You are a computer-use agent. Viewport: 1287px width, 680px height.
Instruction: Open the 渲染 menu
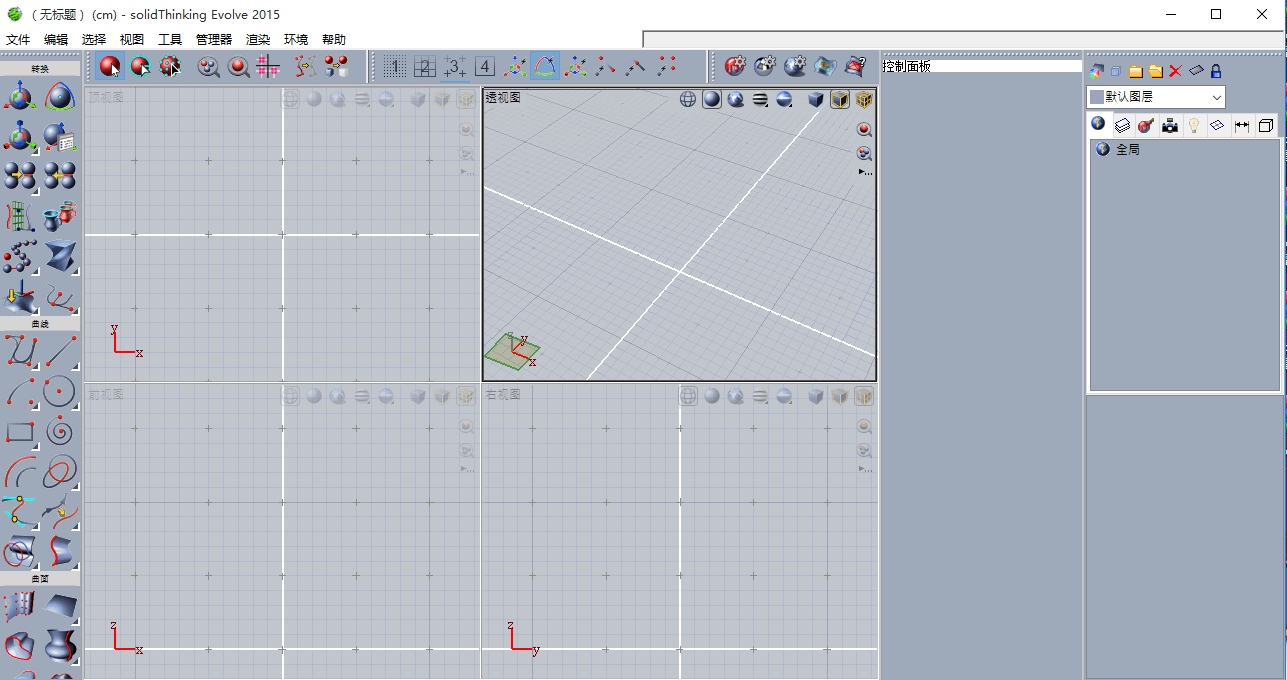click(x=258, y=40)
